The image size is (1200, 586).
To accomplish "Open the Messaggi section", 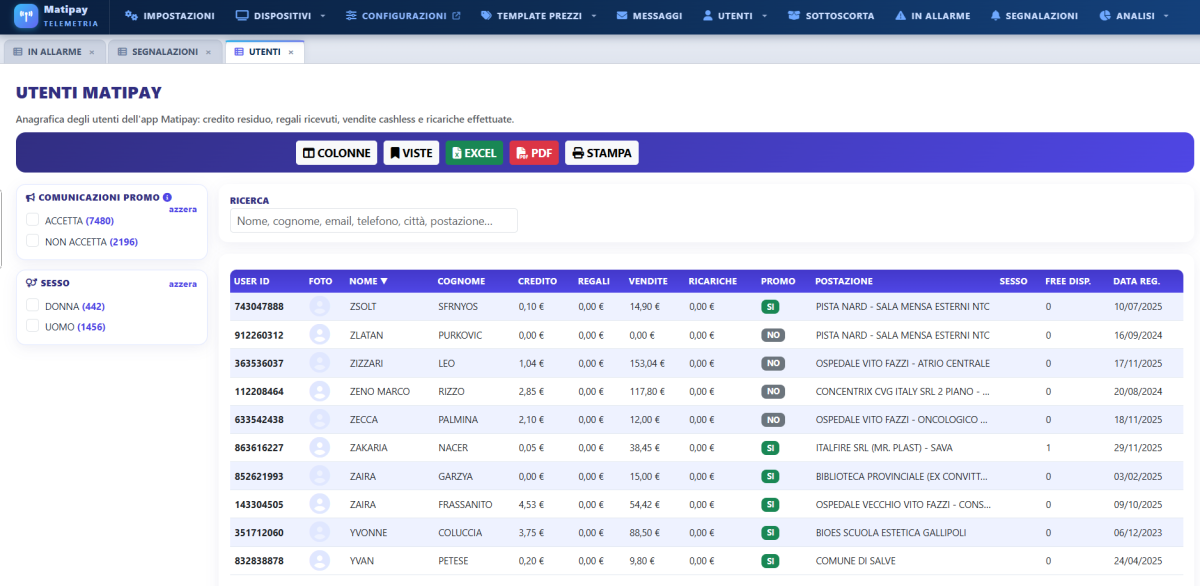I will 650,16.
